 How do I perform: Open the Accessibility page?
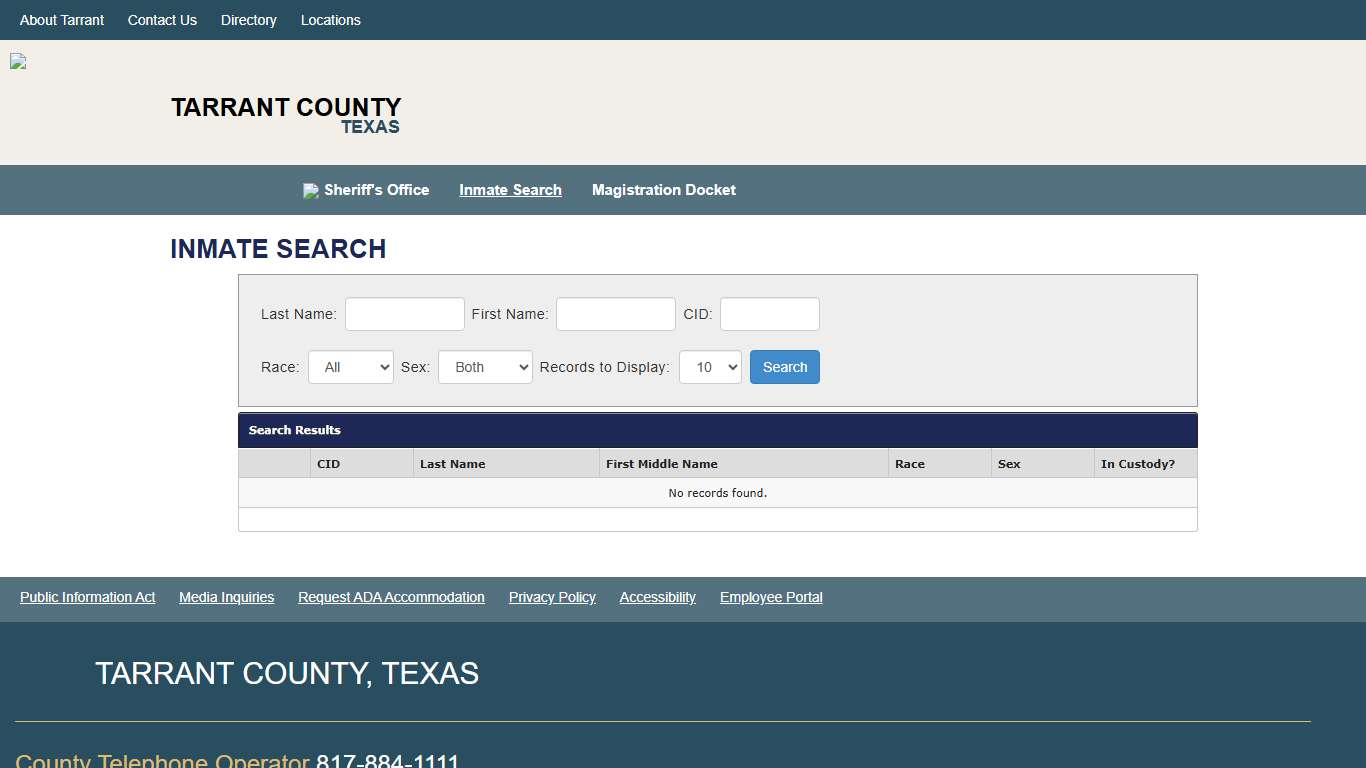pos(657,597)
